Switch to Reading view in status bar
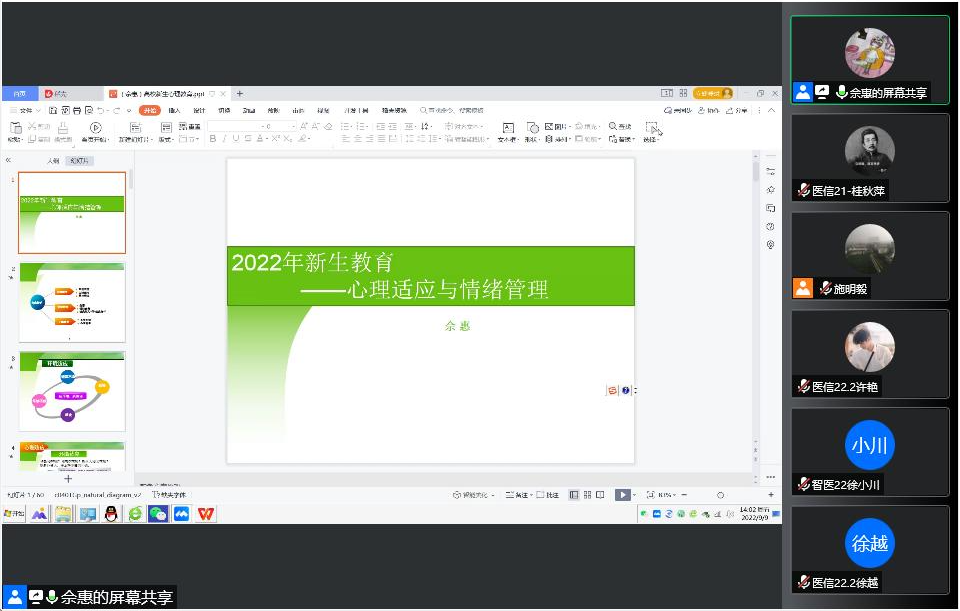The image size is (960, 611). [600, 495]
